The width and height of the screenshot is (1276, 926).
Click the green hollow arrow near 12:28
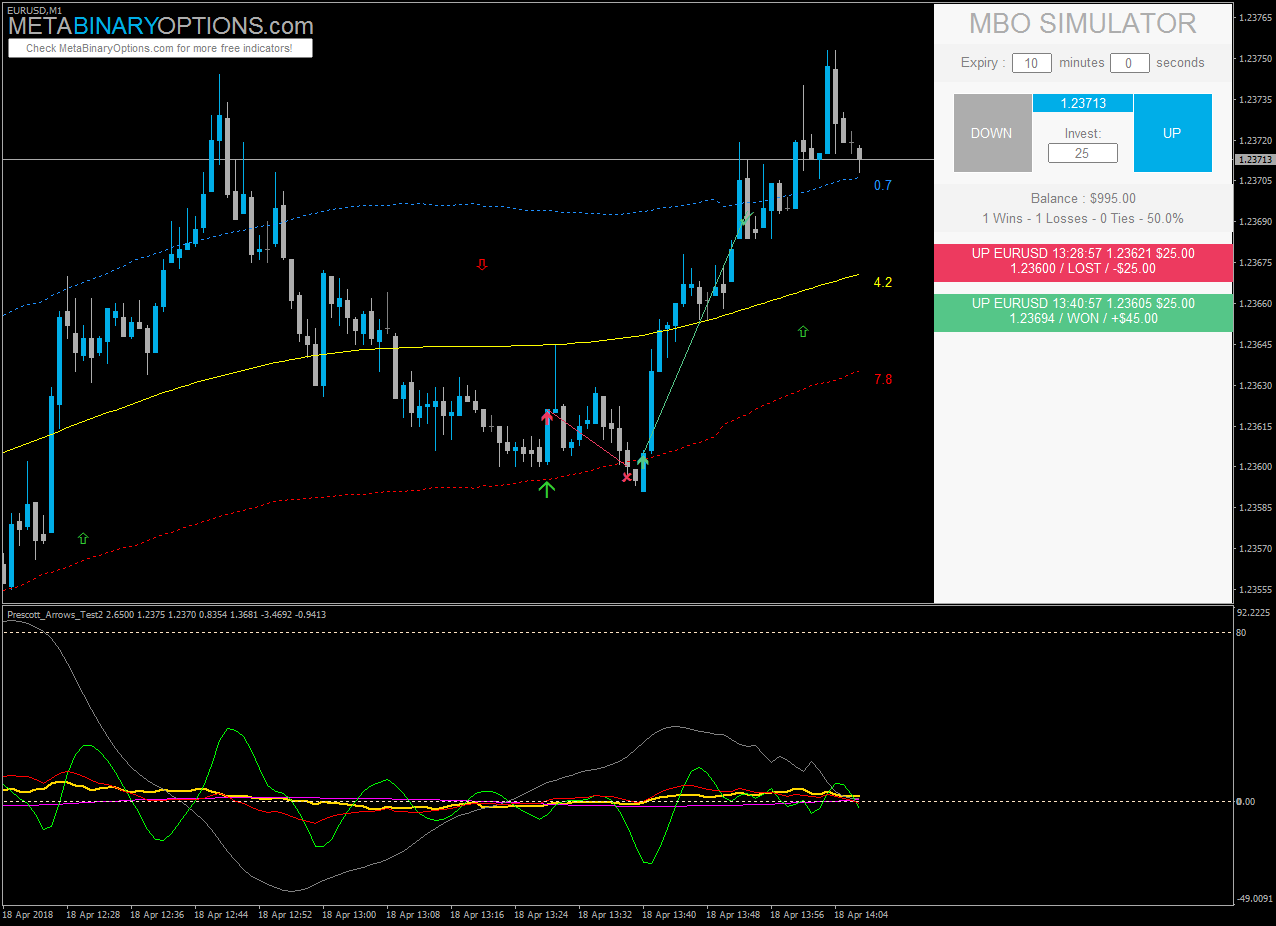point(83,538)
